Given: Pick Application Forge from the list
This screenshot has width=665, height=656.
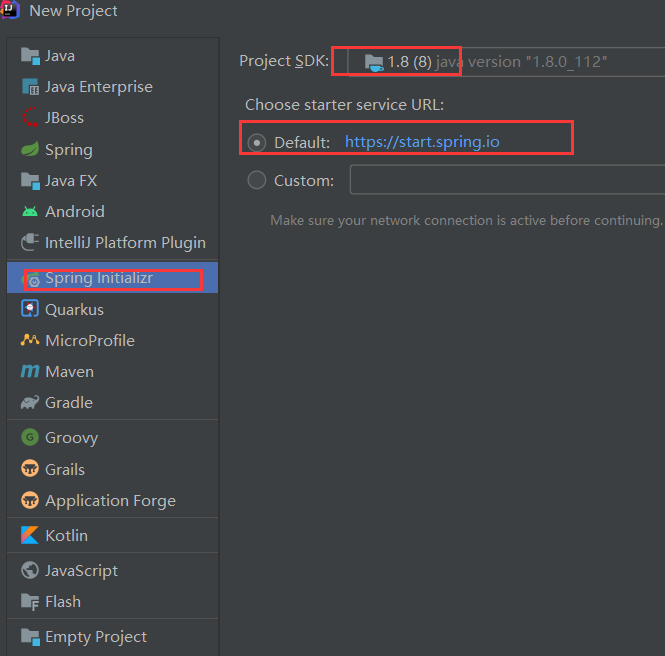Looking at the screenshot, I should (110, 501).
